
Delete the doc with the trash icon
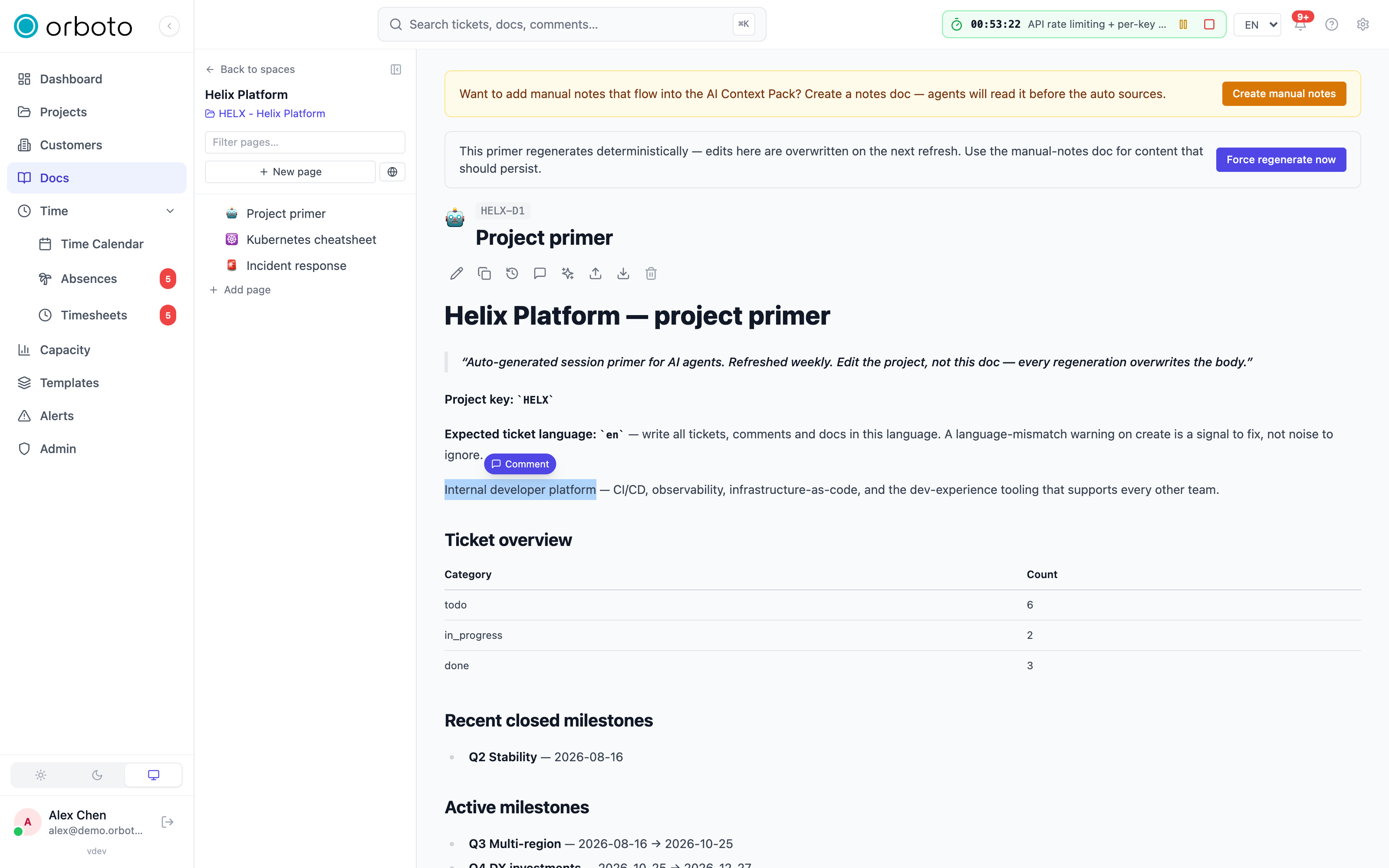651,274
